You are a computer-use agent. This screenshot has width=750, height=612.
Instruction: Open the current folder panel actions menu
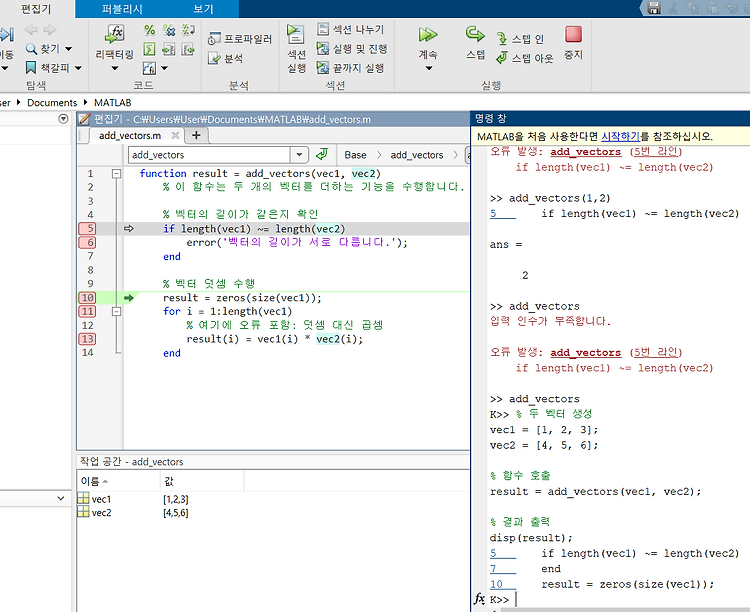click(63, 119)
